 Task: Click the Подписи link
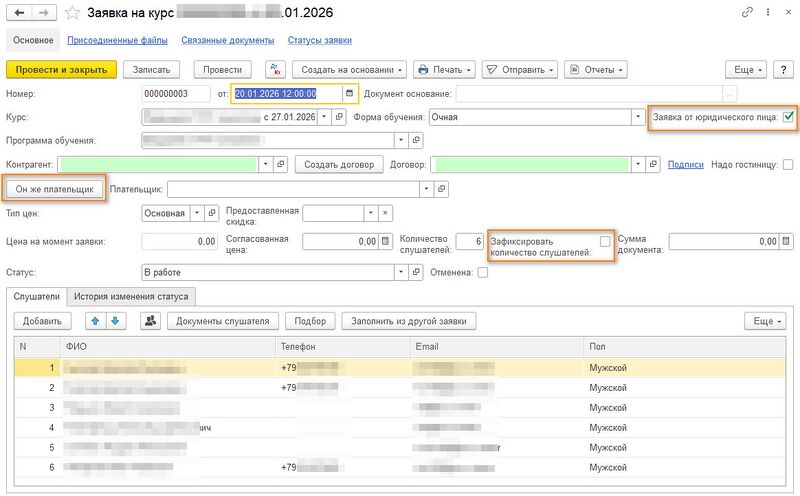click(685, 164)
